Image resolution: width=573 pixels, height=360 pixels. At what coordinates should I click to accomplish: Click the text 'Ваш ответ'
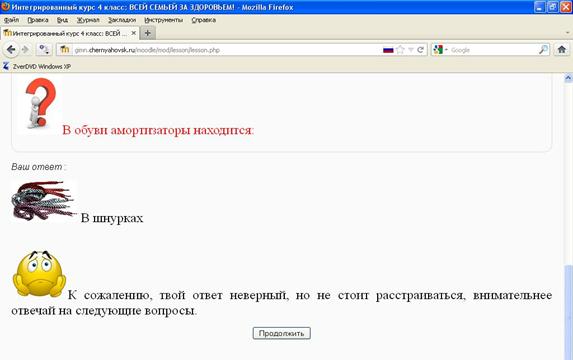tap(37, 167)
